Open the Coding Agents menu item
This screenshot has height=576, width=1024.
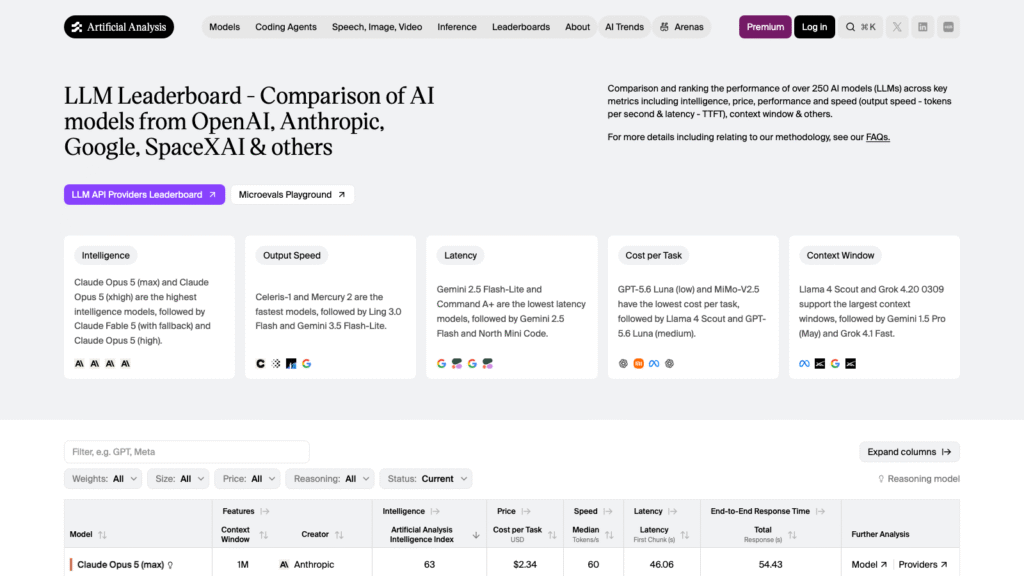(x=285, y=27)
